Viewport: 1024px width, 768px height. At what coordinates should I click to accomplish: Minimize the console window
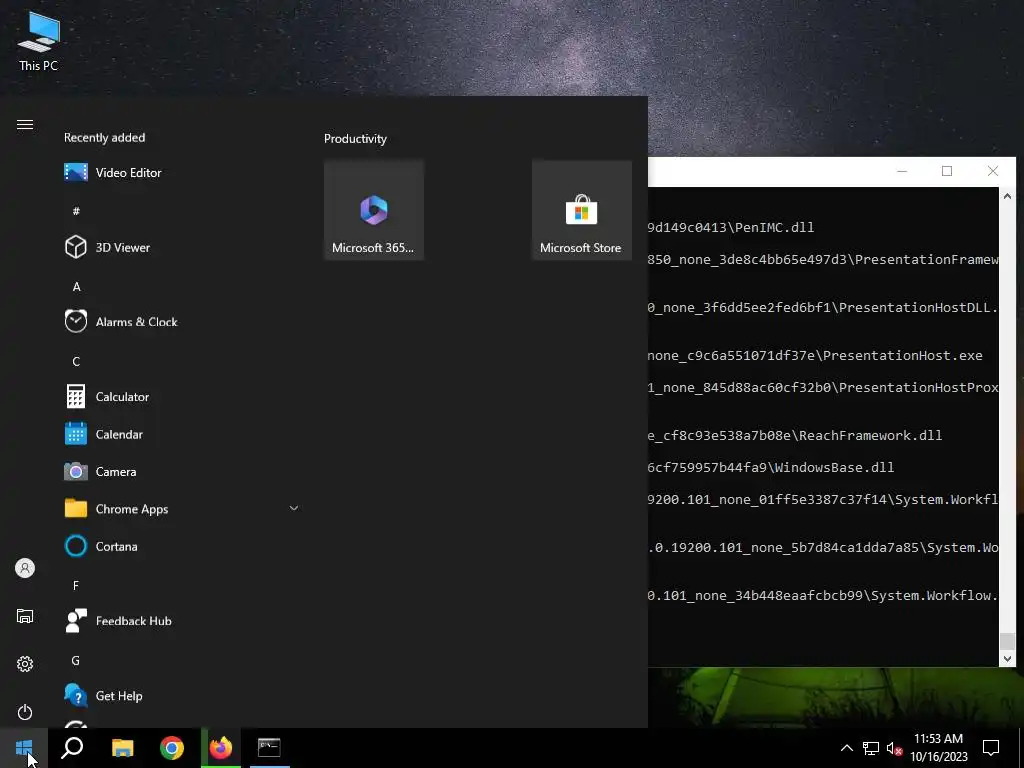pyautogui.click(x=902, y=171)
